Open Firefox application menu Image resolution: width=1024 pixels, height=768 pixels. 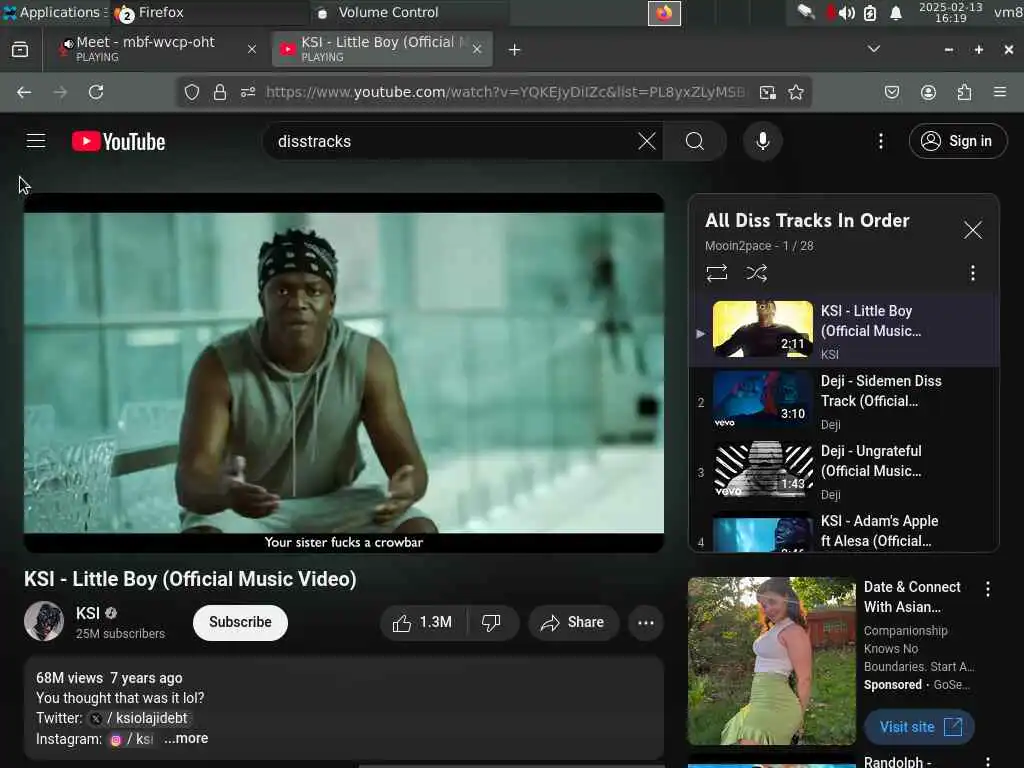point(999,92)
